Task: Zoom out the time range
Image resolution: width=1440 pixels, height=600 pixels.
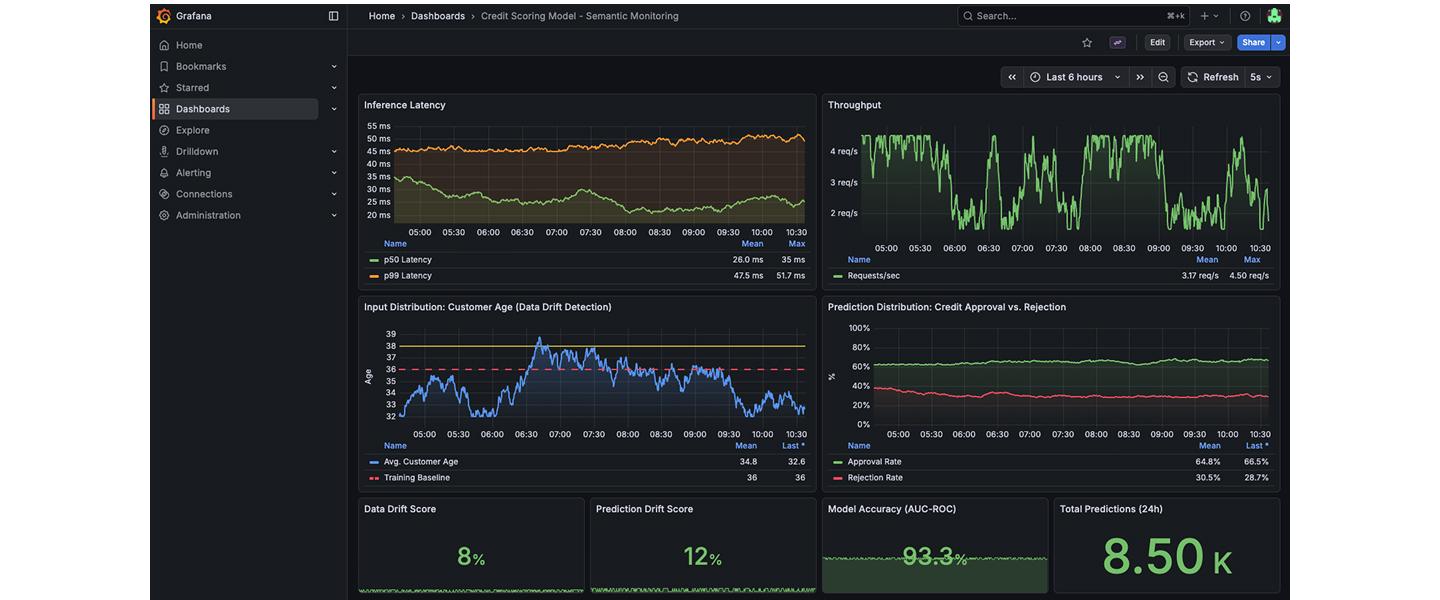Action: point(1163,77)
